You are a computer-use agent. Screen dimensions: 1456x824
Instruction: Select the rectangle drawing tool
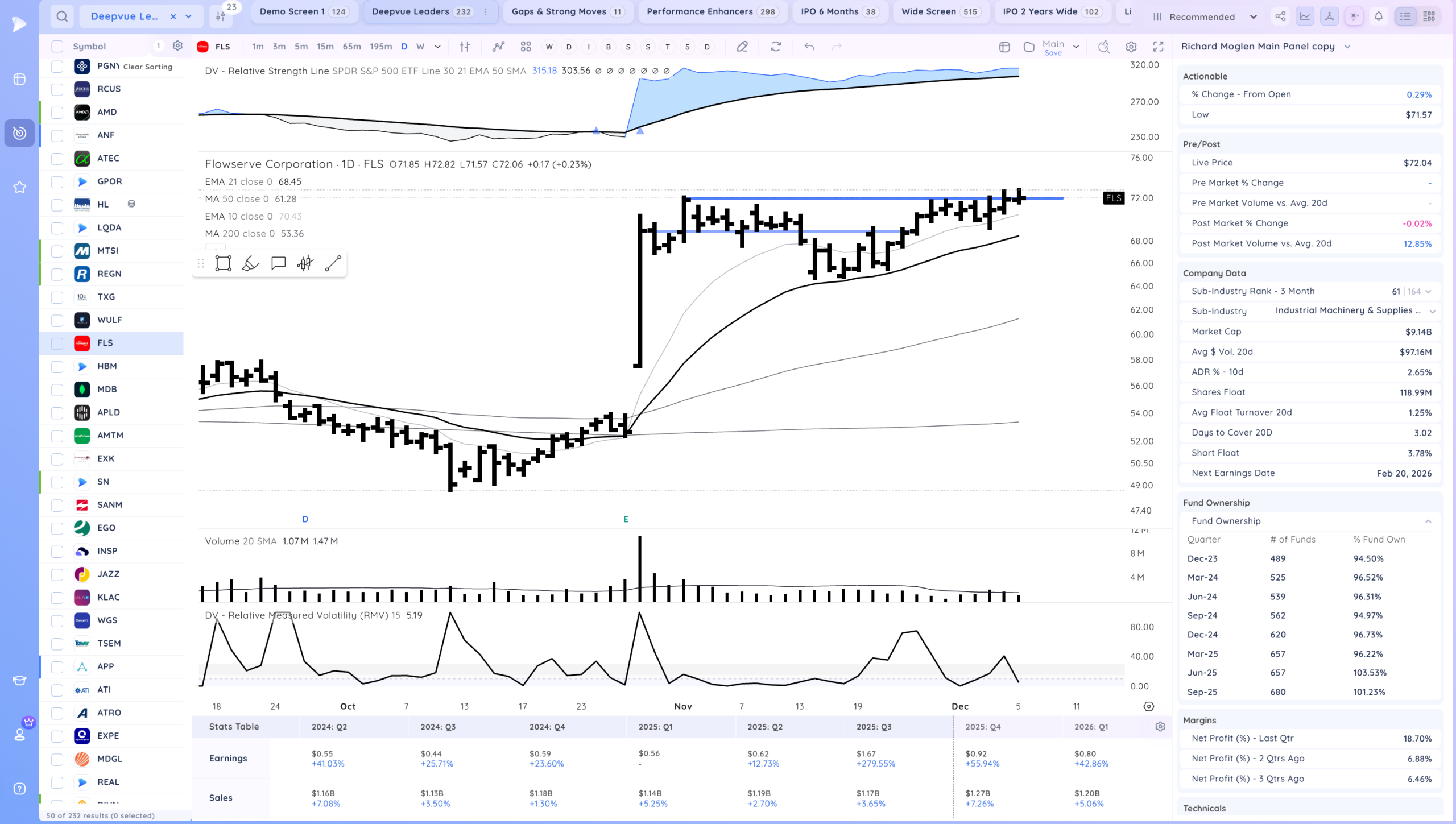point(223,263)
